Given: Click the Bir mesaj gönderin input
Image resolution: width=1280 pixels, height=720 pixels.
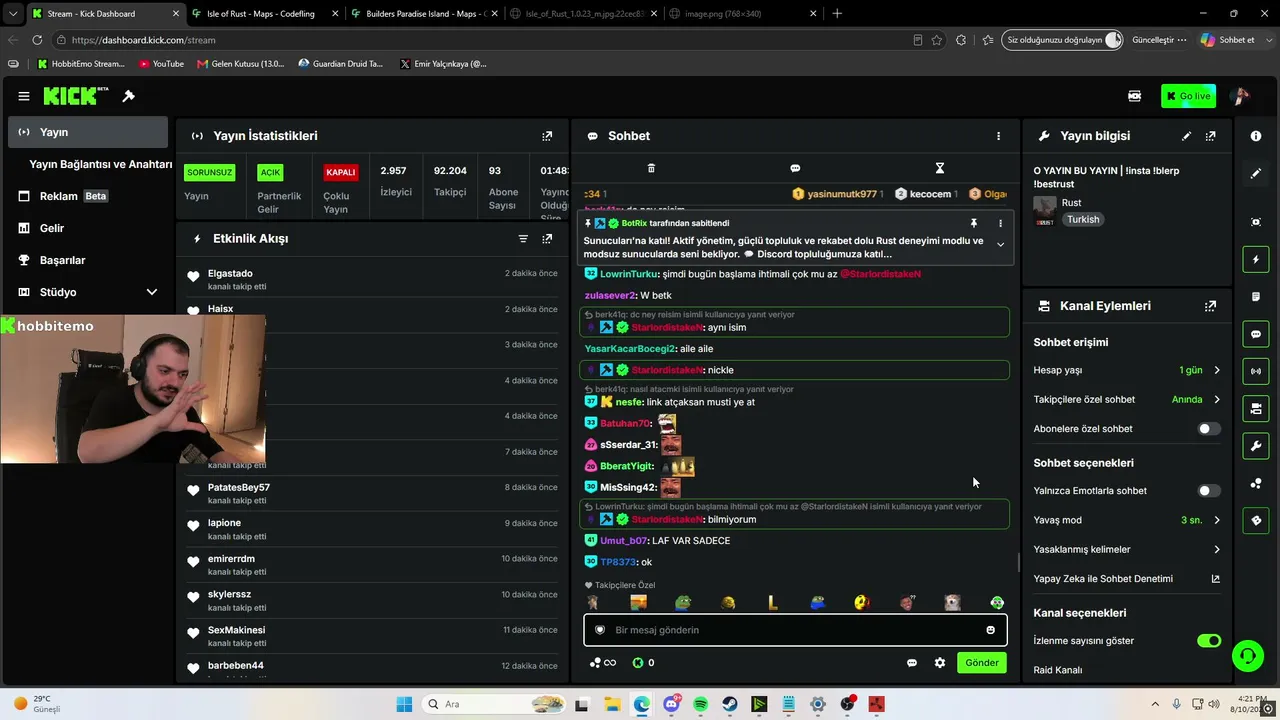Looking at the screenshot, I should pos(795,630).
